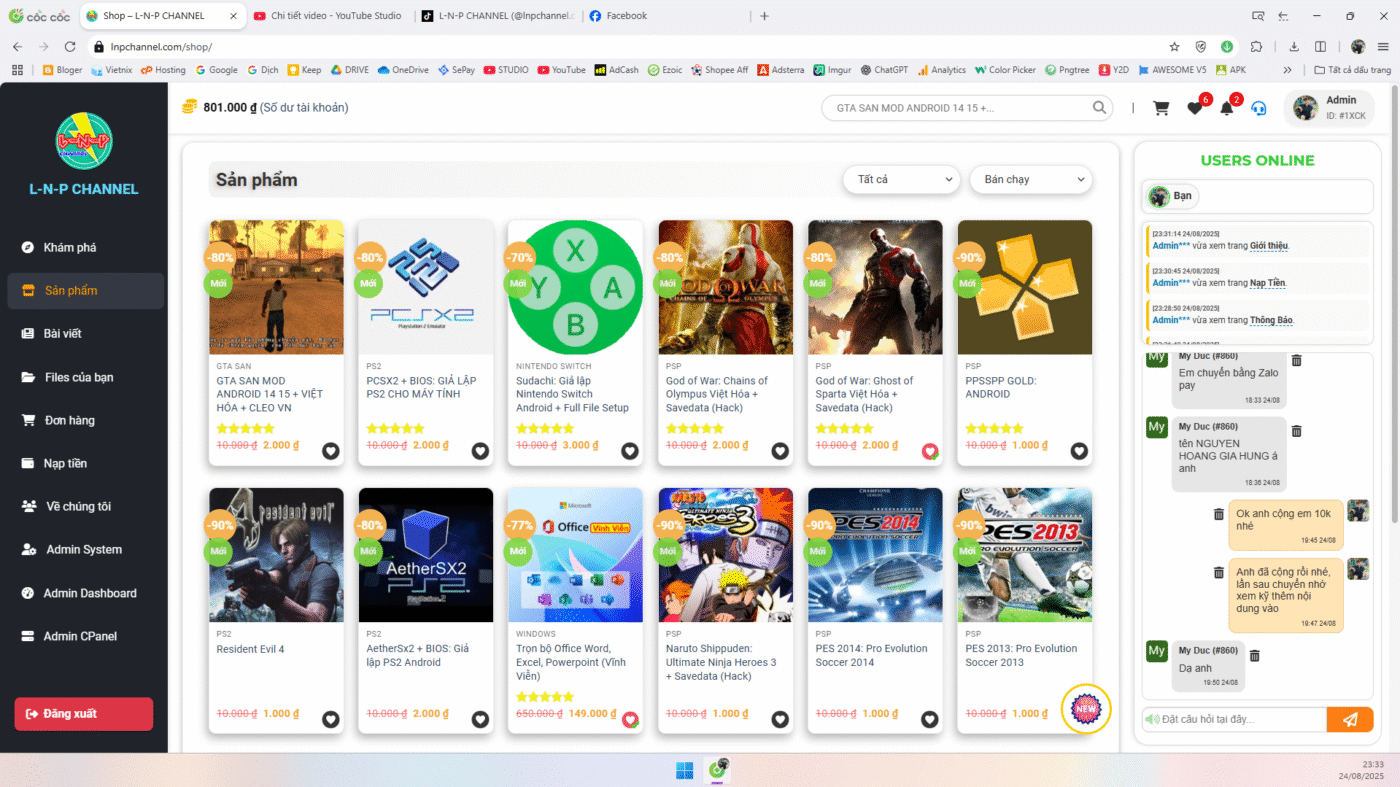Click the headset support icon

coord(1259,108)
